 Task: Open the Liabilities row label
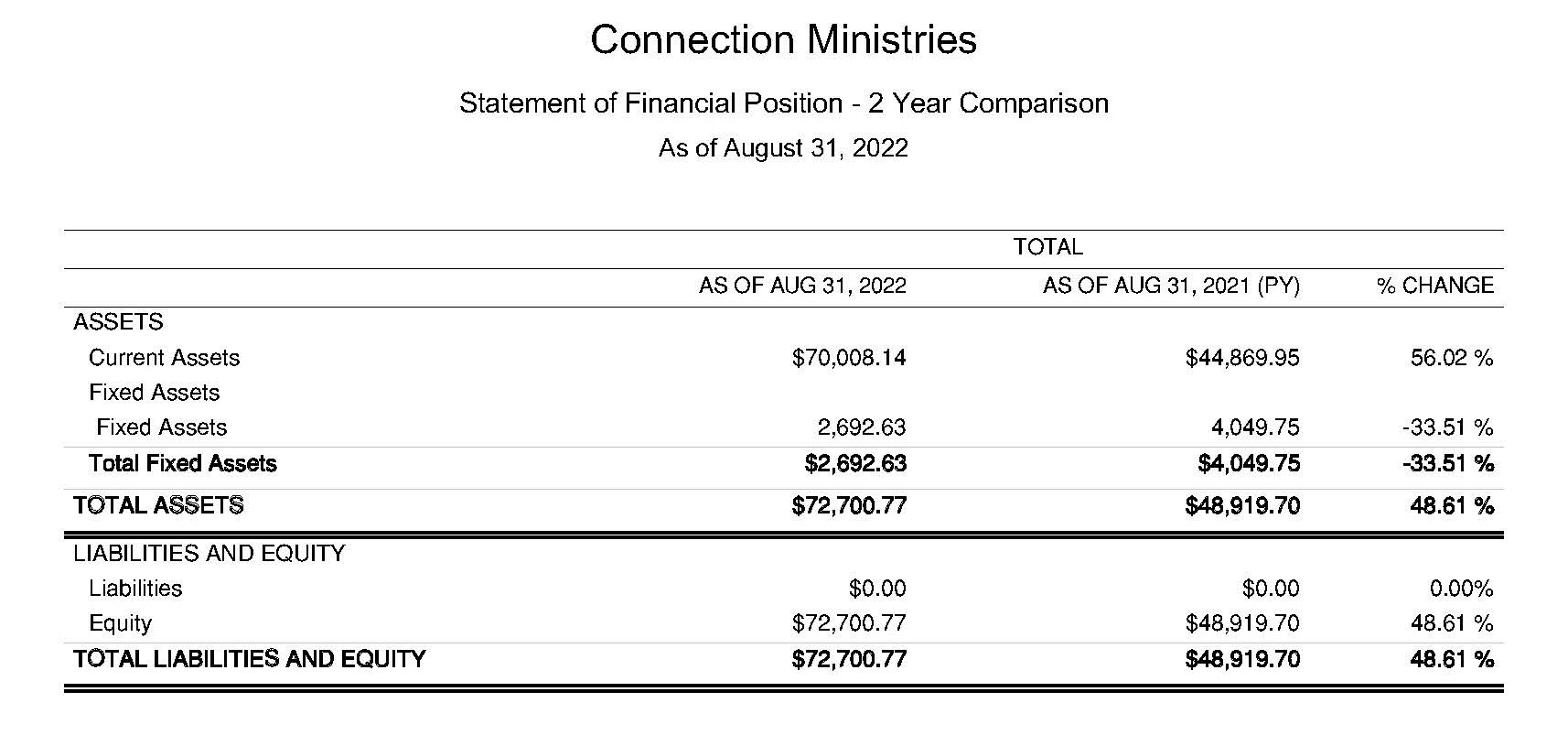[135, 589]
